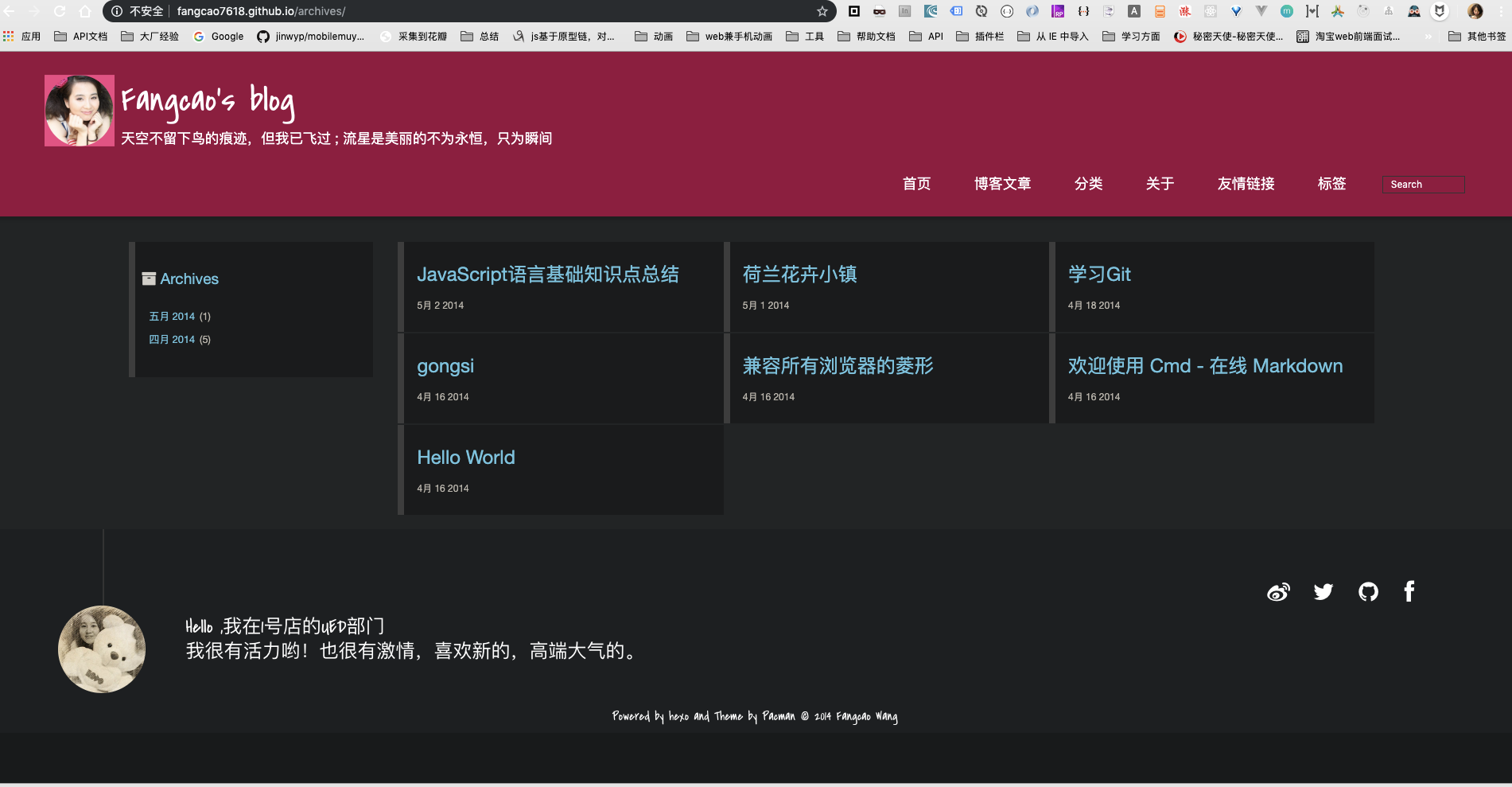This screenshot has height=787, width=1512.
Task: Open 友情链接 in the navigation
Action: tap(1246, 184)
